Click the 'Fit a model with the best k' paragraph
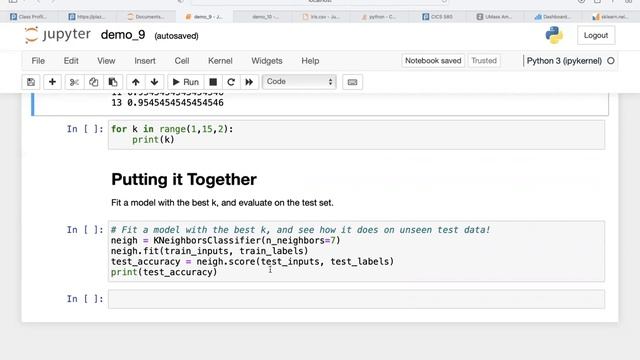Image resolution: width=640 pixels, height=360 pixels. click(x=222, y=203)
